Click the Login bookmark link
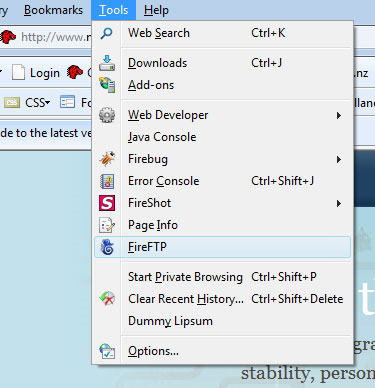The height and width of the screenshot is (388, 375). coord(36,73)
